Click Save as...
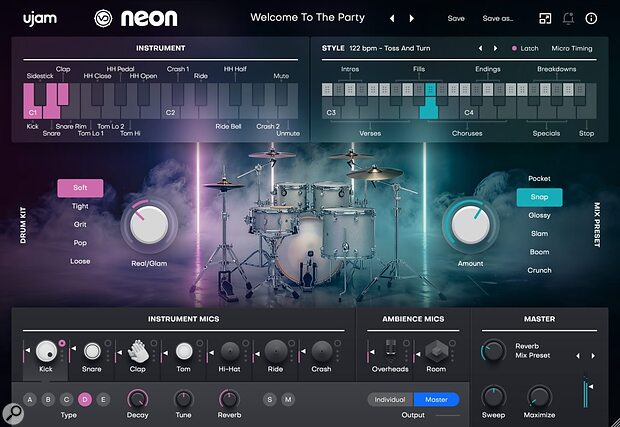 498,18
